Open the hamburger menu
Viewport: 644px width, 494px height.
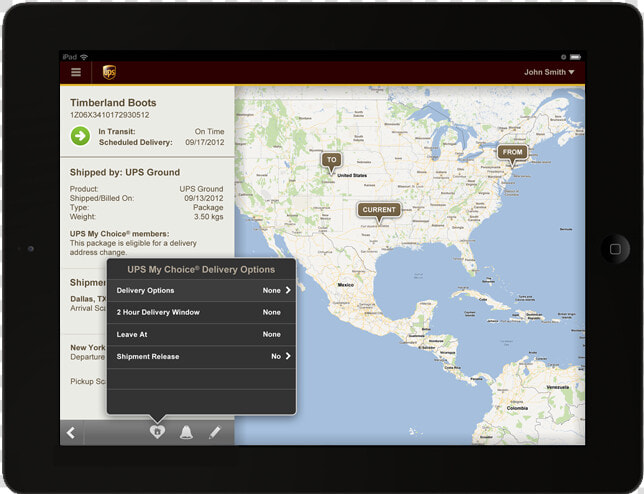pos(76,72)
